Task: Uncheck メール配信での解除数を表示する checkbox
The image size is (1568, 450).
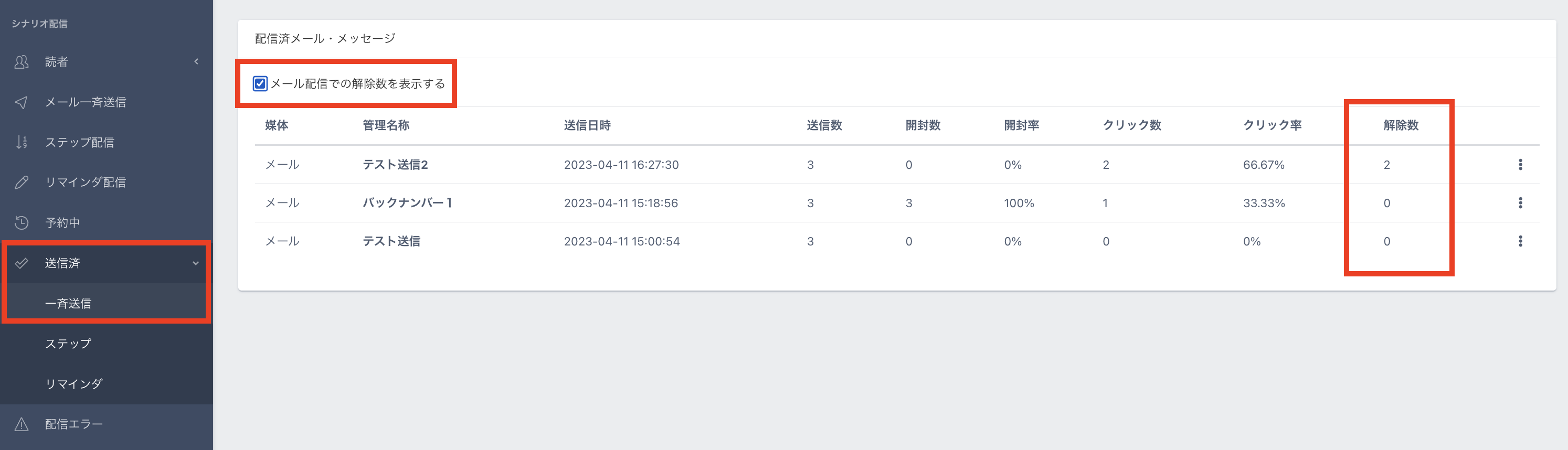Action: tap(260, 84)
